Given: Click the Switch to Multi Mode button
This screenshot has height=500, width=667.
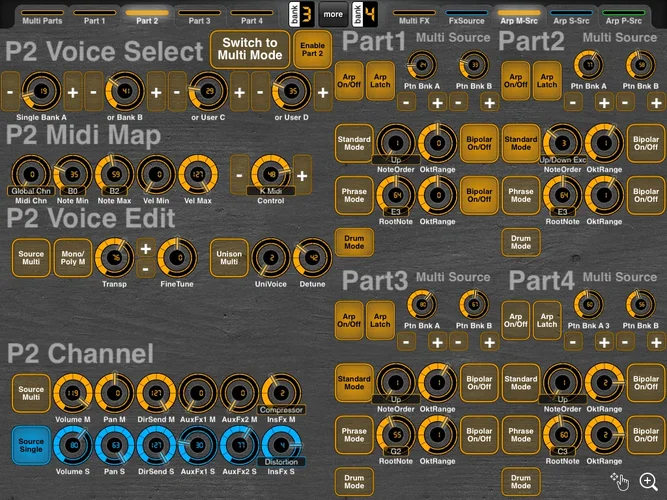Looking at the screenshot, I should 250,49.
